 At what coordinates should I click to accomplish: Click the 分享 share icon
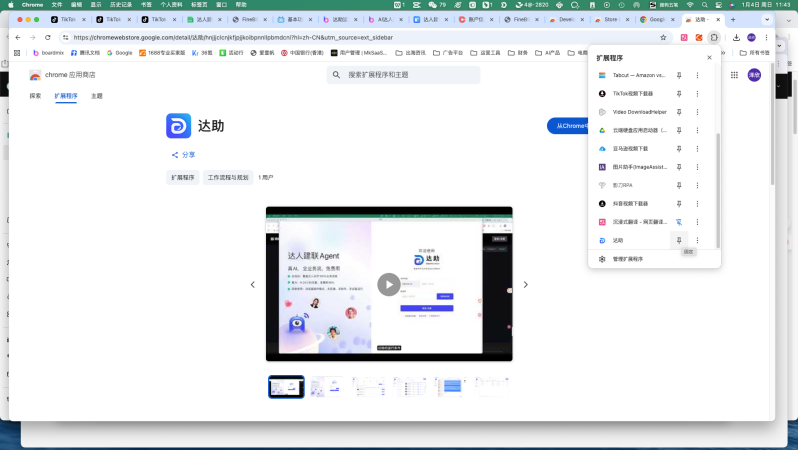175,155
